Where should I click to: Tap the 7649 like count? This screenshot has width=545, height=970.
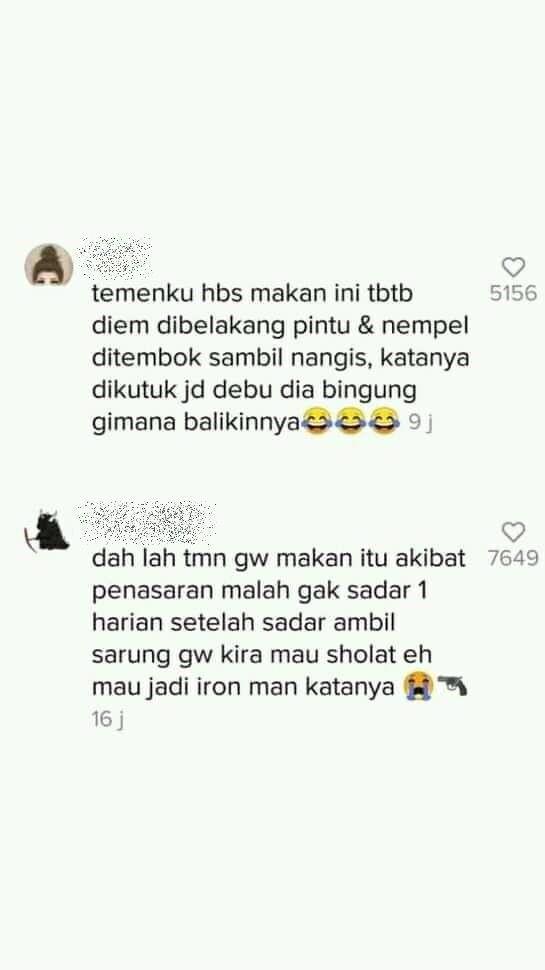click(513, 558)
